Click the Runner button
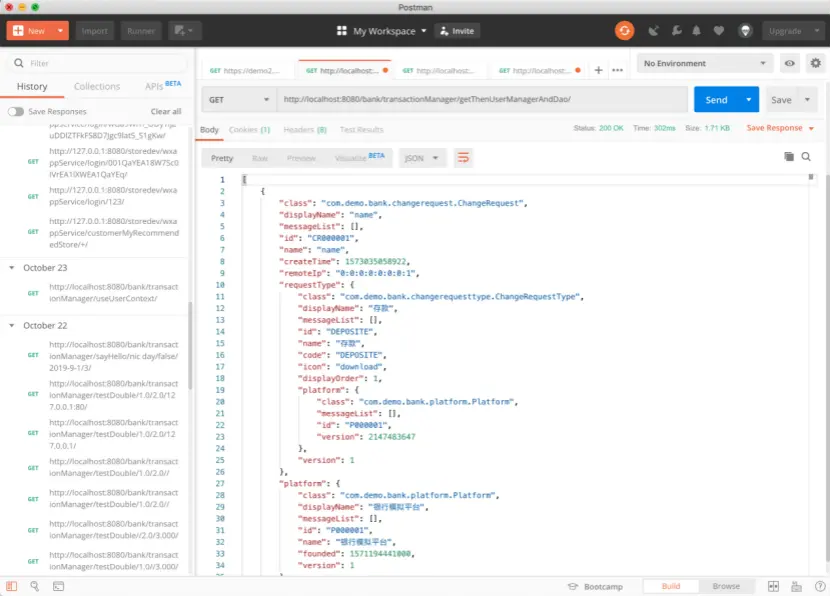This screenshot has width=832, height=596. click(x=141, y=31)
